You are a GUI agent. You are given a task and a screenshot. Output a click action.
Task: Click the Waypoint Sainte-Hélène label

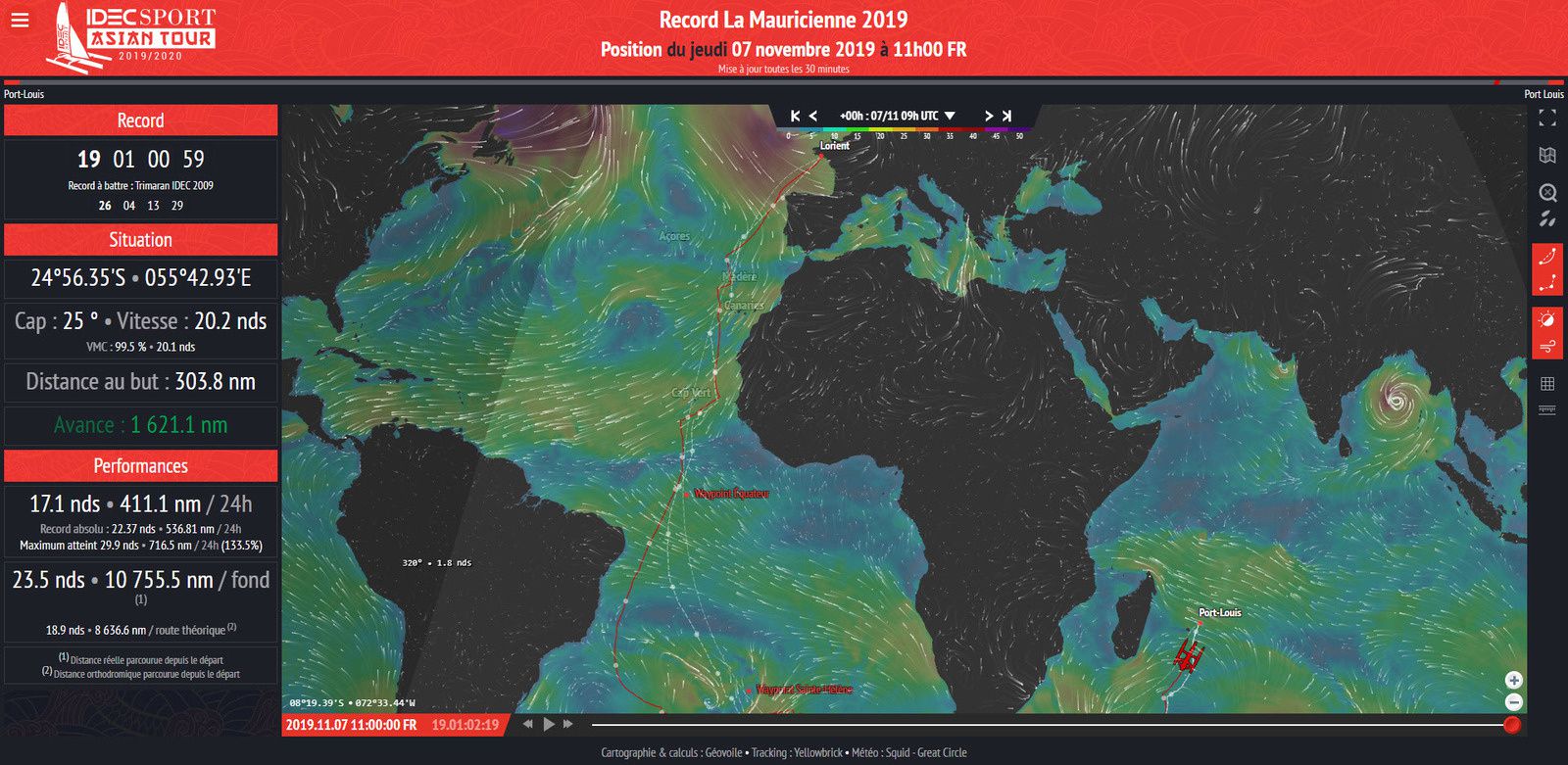coord(804,690)
